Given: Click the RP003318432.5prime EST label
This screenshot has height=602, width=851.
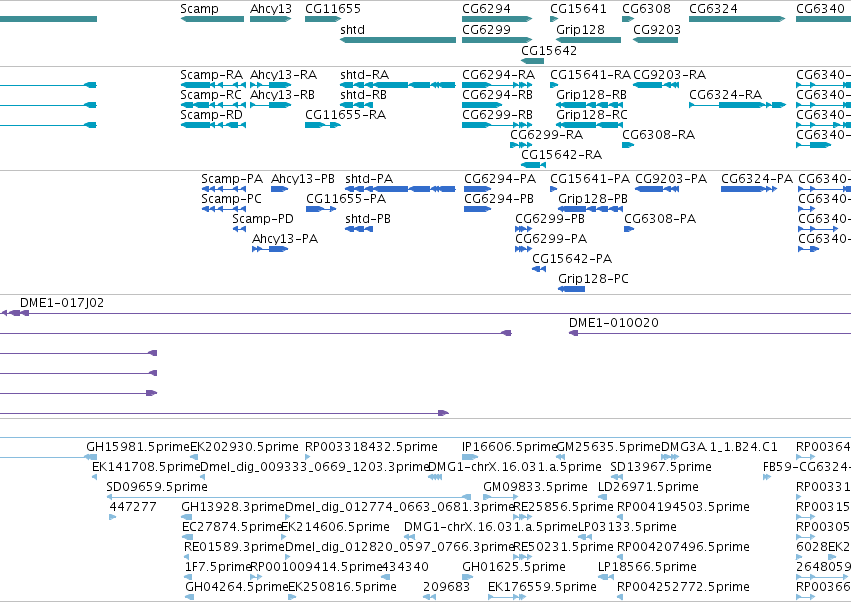Looking at the screenshot, I should point(371,447).
